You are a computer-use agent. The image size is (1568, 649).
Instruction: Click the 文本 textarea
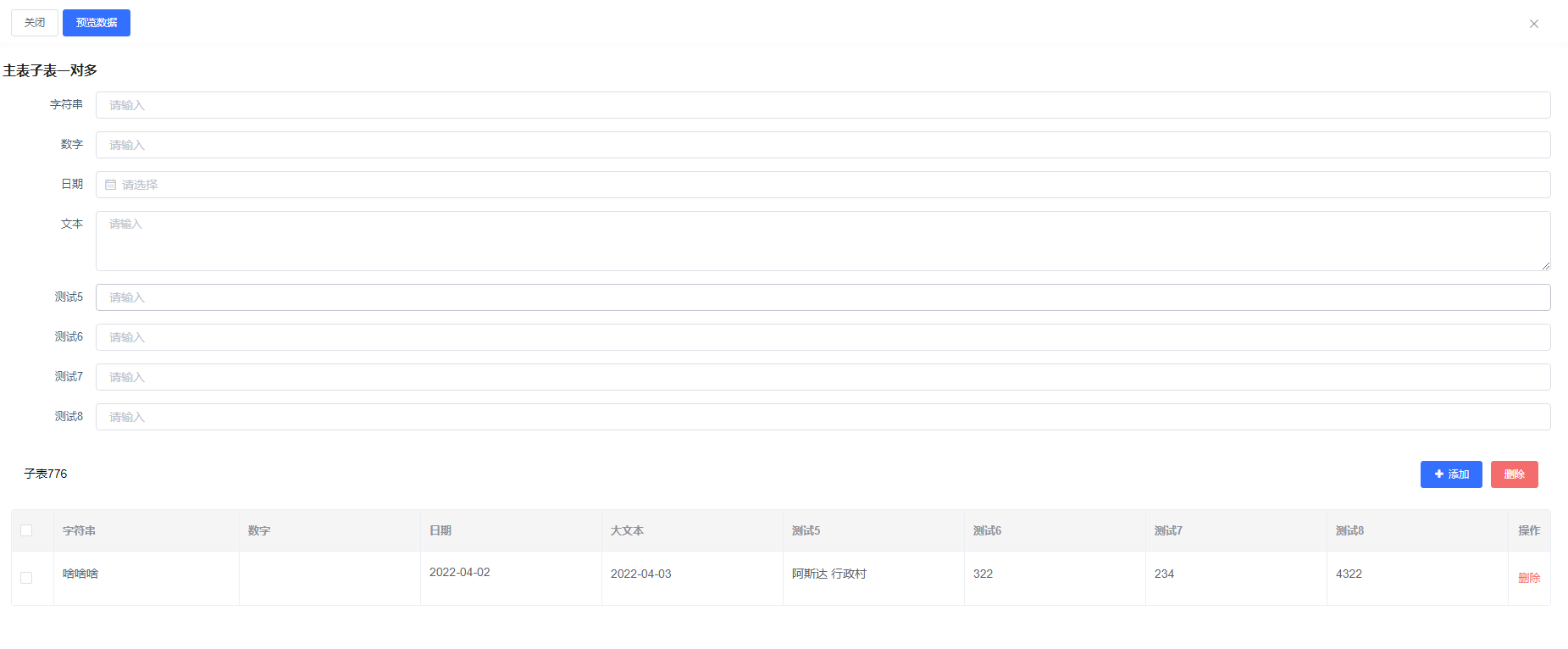pyautogui.click(x=822, y=241)
